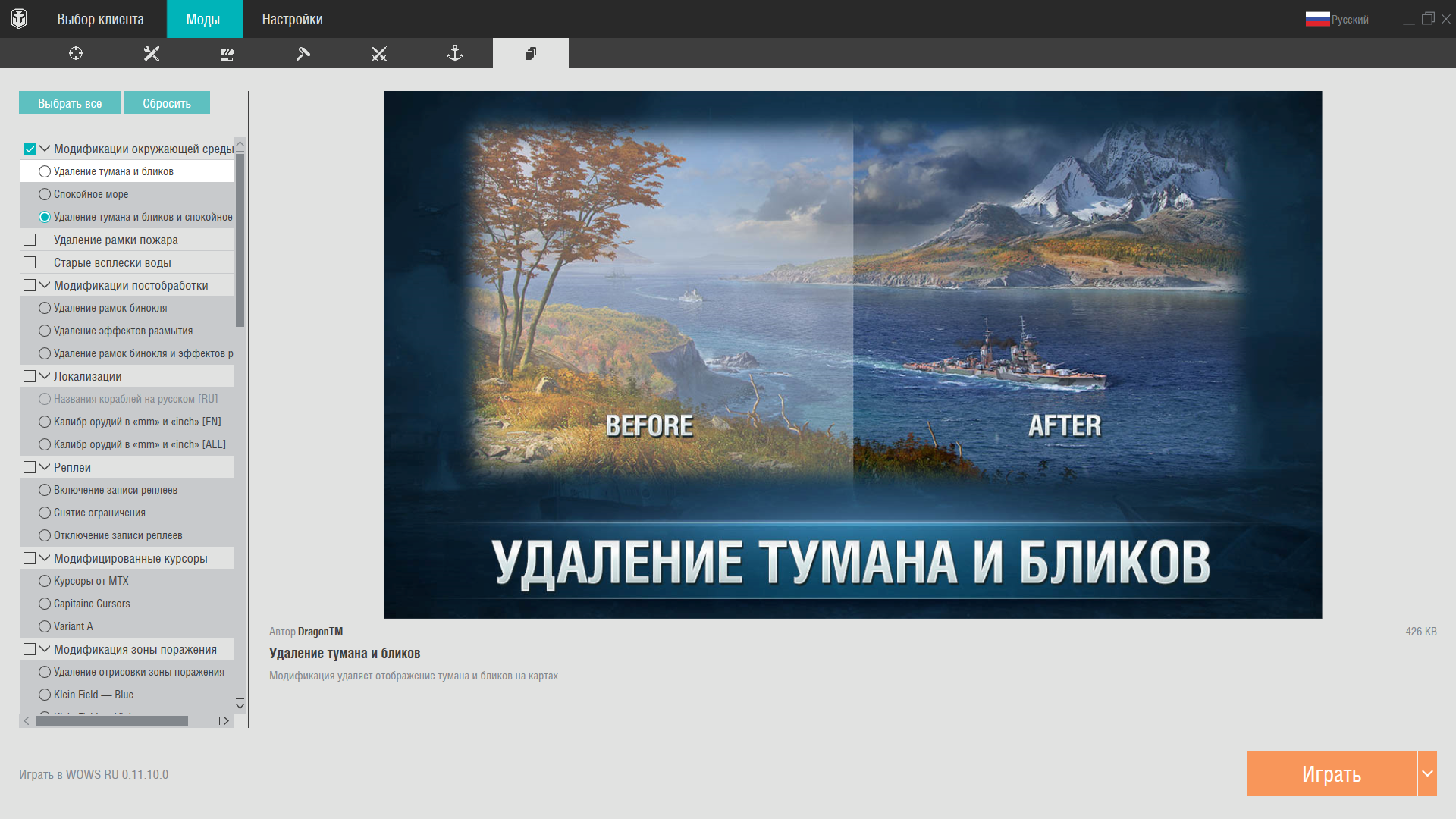Check the Реплеи checkbox
1456x819 pixels.
coord(30,467)
